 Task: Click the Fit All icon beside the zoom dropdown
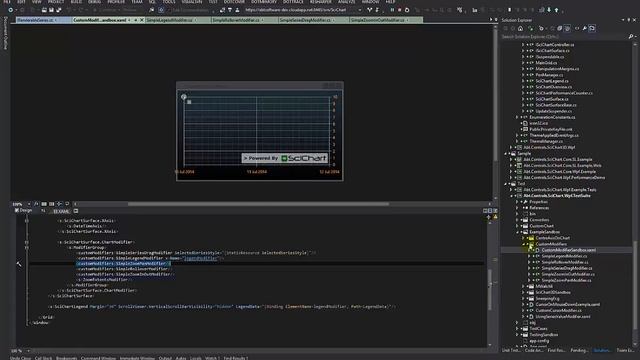tap(36, 204)
